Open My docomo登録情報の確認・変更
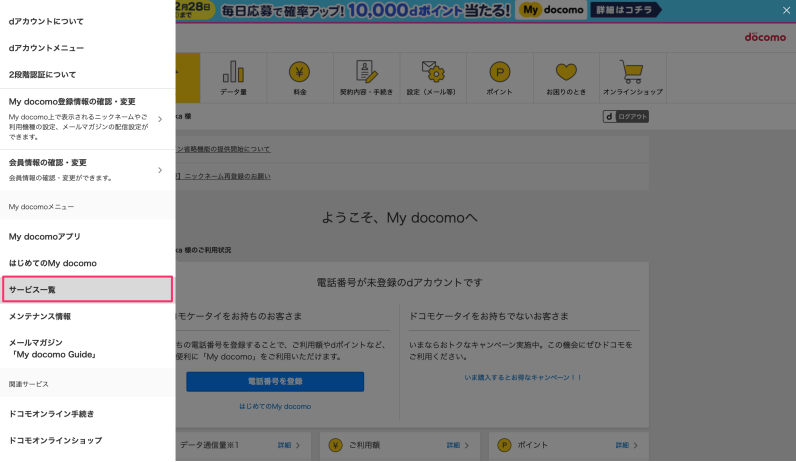The width and height of the screenshot is (796, 462). 87,119
